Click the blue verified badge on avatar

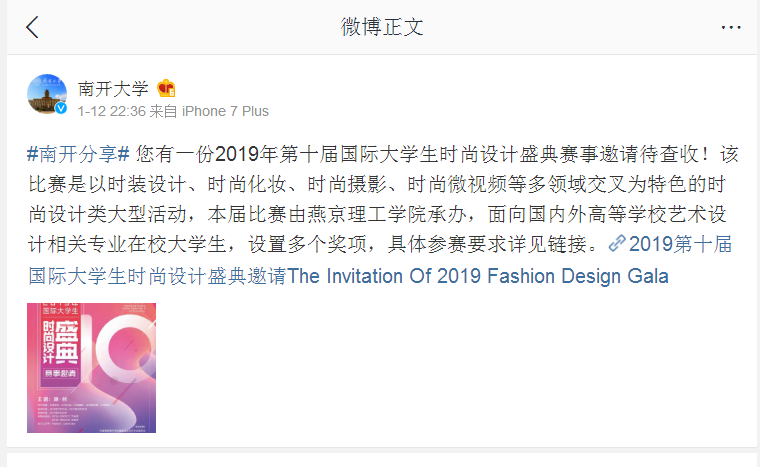60,108
